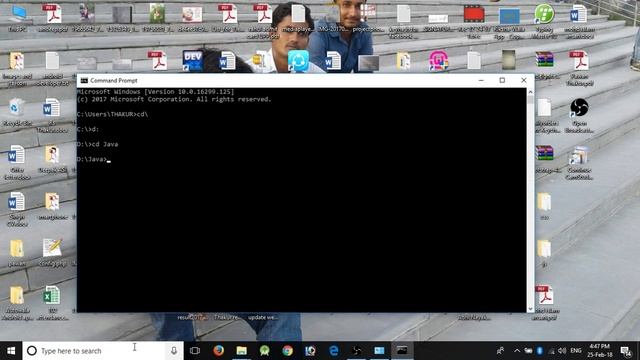Show hidden system tray icons chevron
Screen dimensions: 640x360
coord(517,351)
